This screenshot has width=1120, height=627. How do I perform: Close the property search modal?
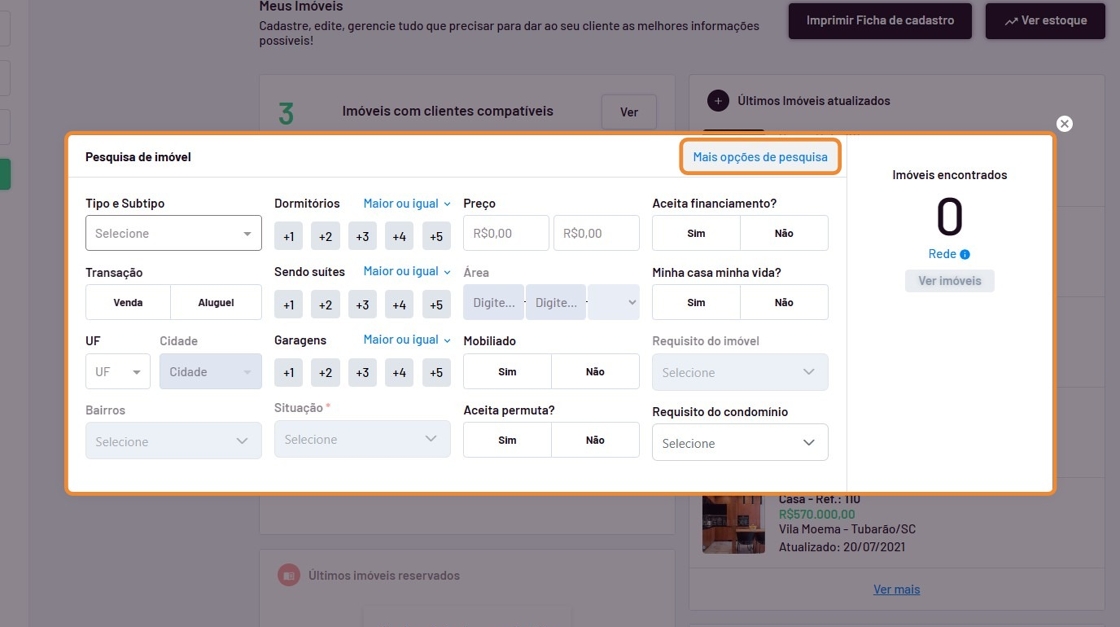tap(1064, 124)
